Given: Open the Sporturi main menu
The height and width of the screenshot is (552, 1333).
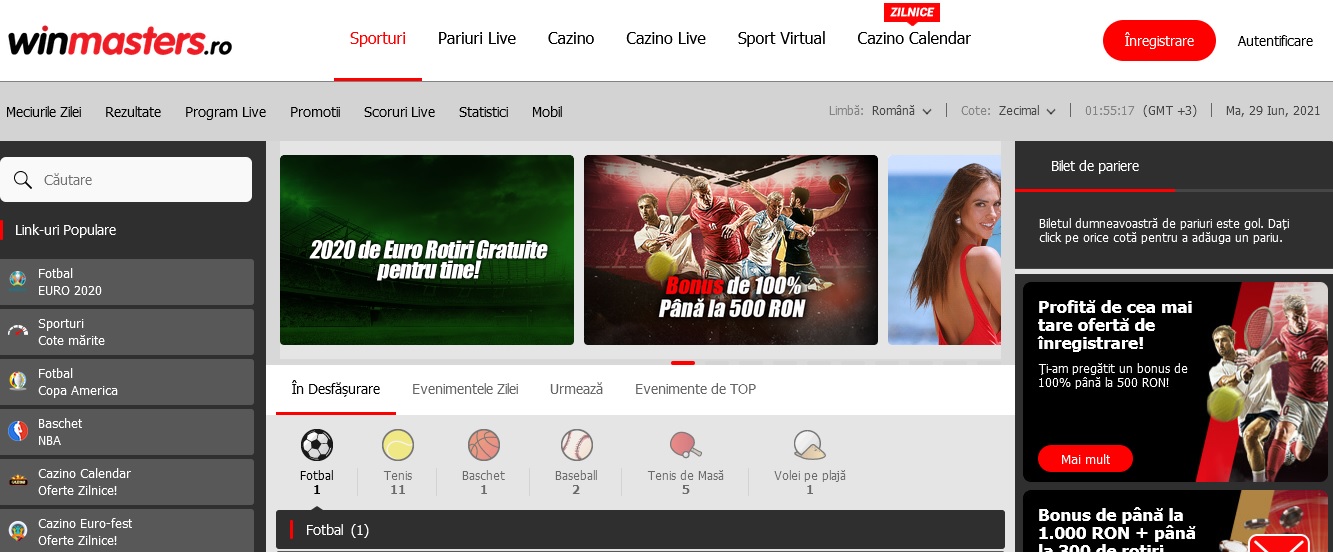Looking at the screenshot, I should [378, 39].
